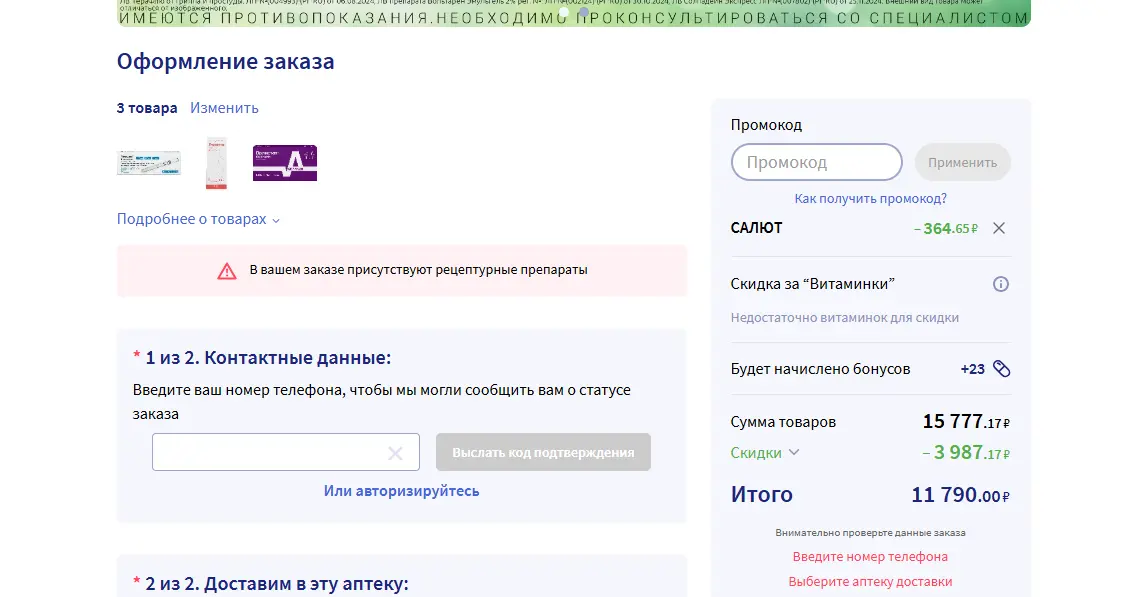Viewport: 1147px width, 597px height.
Task: Click Выслать код подтверждения button
Action: point(543,452)
